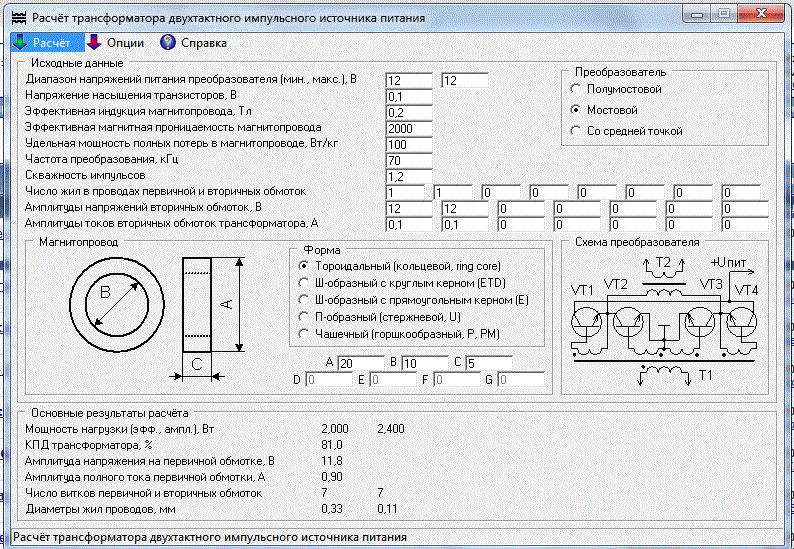The width and height of the screenshot is (794, 549).
Task: Click the question mark Справка icon
Action: coord(168,43)
